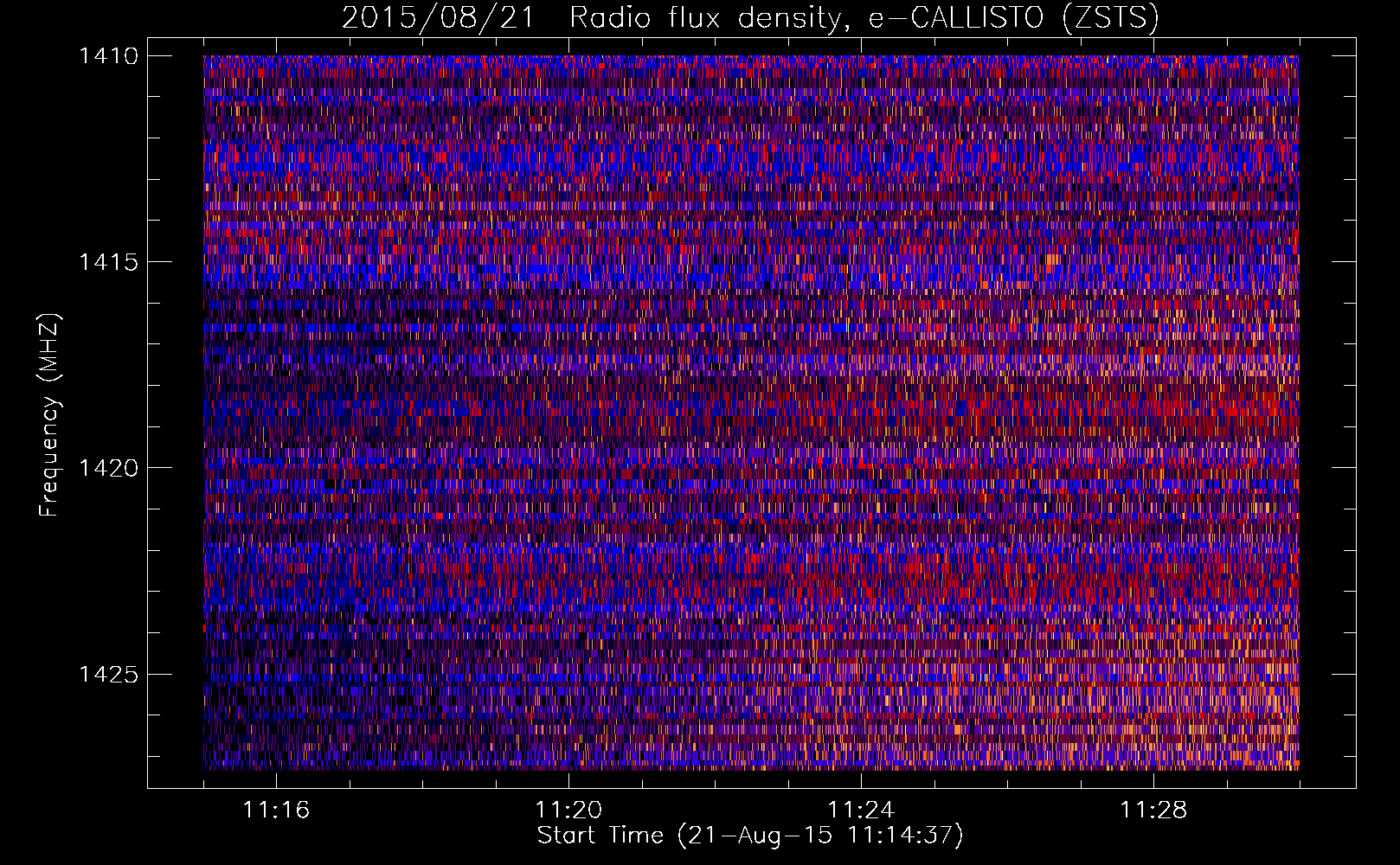Screen dimensions: 1400x865
Task: Click the 11:16 time axis label
Action: click(x=276, y=810)
